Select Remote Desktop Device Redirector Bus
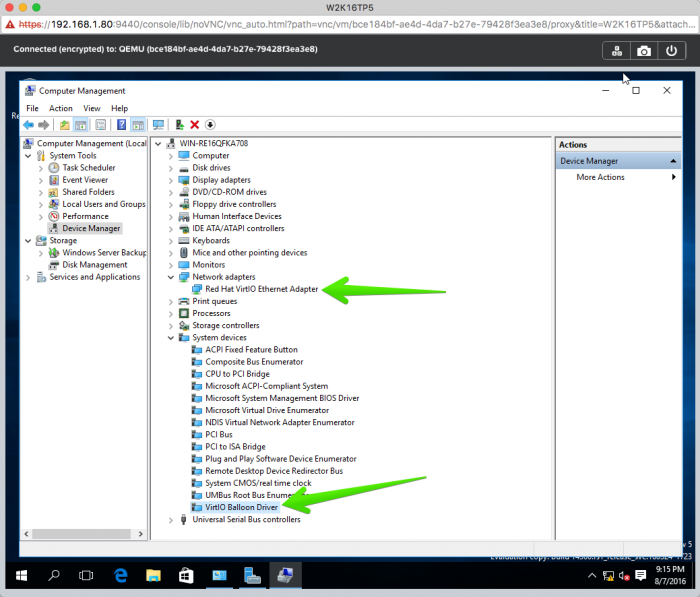The width and height of the screenshot is (700, 597). click(274, 472)
